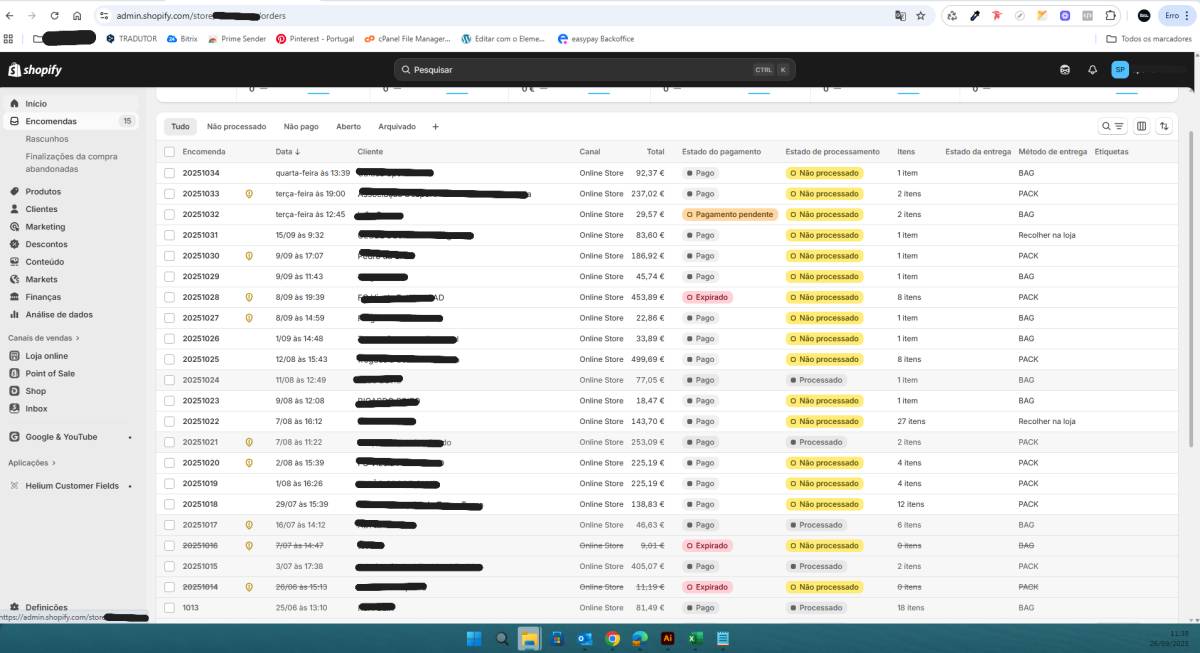Open Markets in the sidebar

pyautogui.click(x=42, y=279)
